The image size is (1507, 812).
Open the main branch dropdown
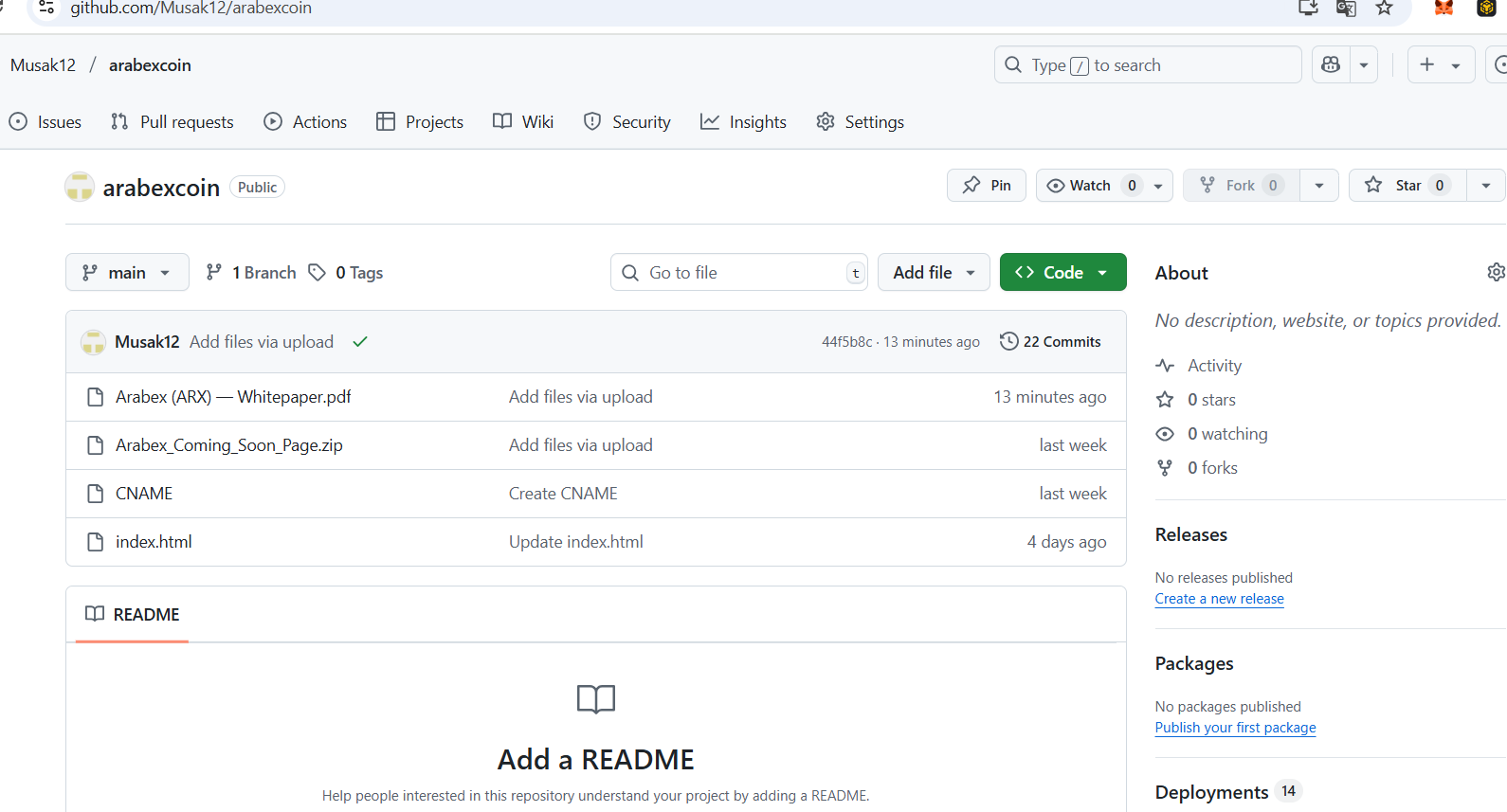(x=127, y=273)
